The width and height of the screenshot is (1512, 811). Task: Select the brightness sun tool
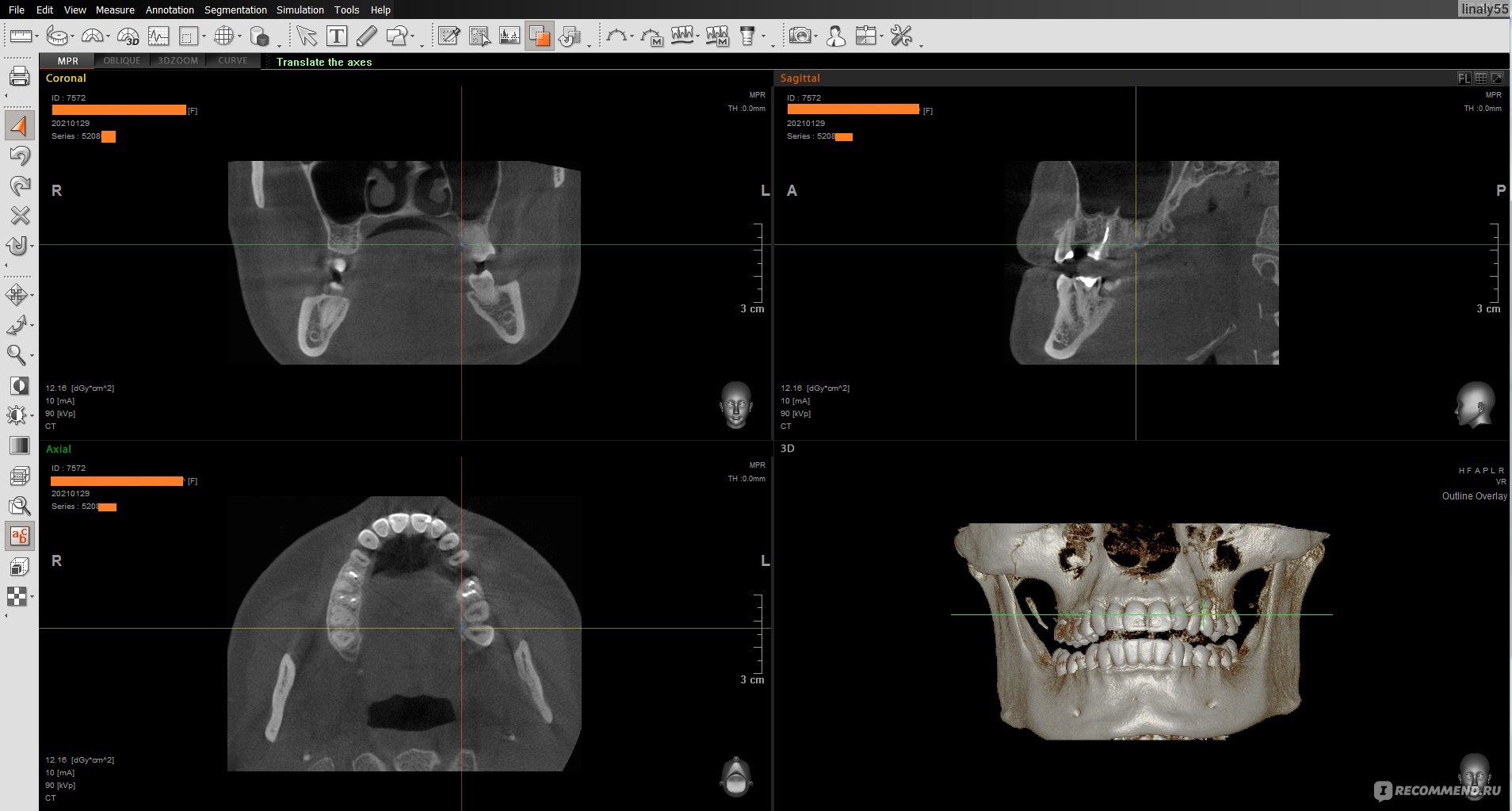pyautogui.click(x=16, y=415)
